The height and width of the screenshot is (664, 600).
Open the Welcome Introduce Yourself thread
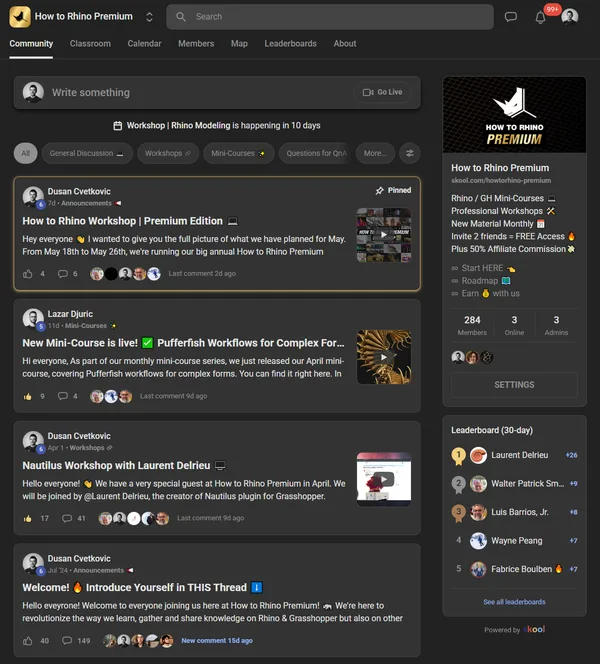point(143,587)
